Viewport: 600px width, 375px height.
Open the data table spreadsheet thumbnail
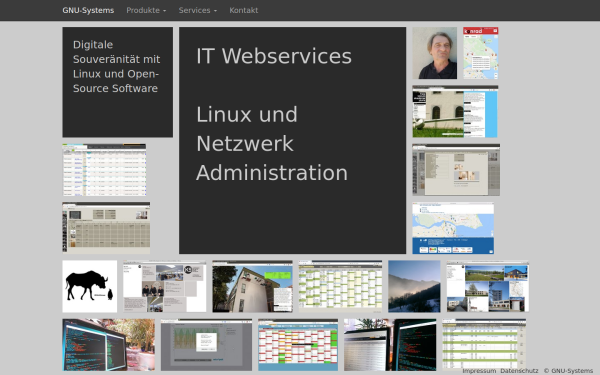[x=104, y=170]
